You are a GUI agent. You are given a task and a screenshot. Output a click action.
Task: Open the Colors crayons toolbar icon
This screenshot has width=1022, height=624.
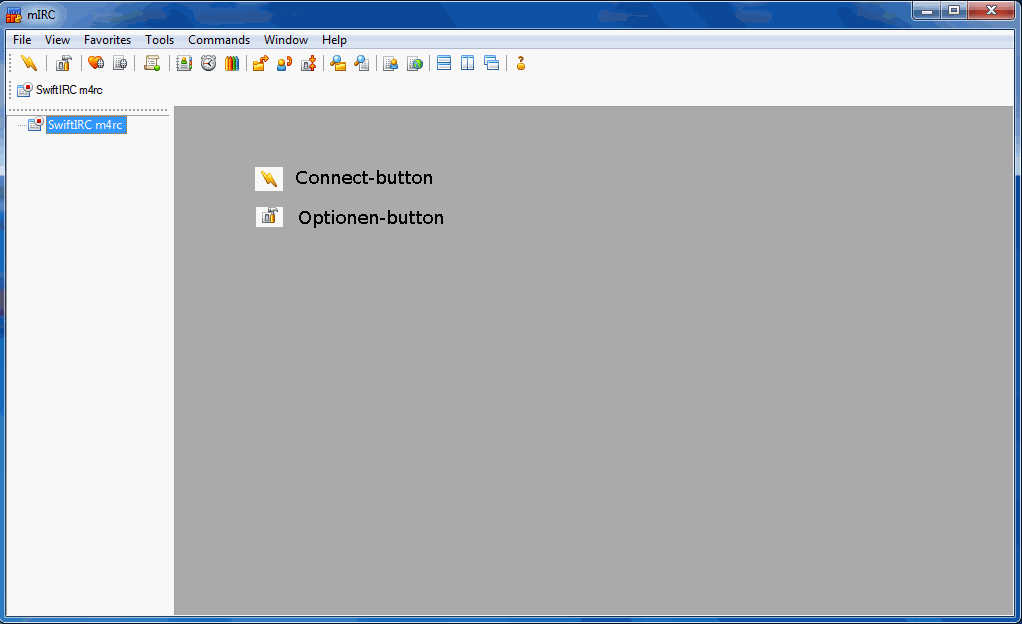(232, 63)
